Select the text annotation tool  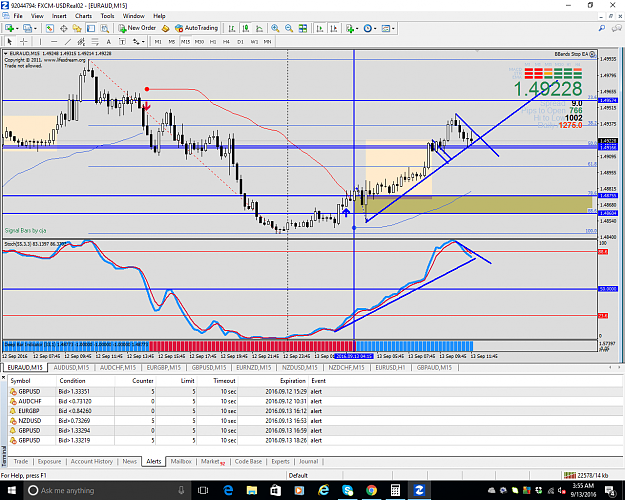[x=108, y=41]
